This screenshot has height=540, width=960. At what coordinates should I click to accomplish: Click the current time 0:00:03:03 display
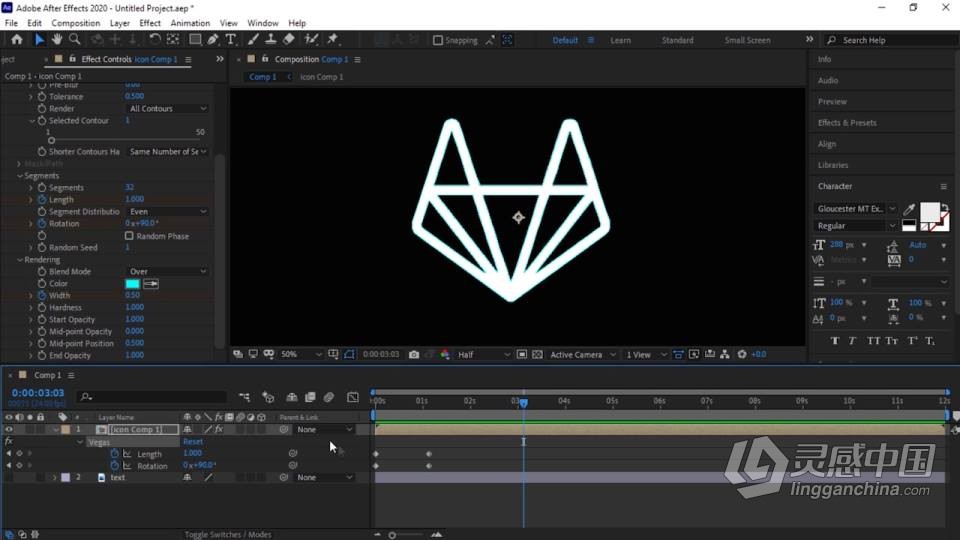click(x=37, y=393)
